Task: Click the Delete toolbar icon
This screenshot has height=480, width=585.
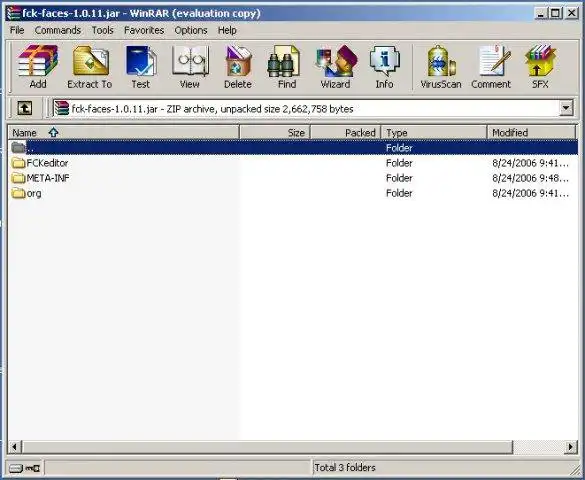Action: pos(238,66)
